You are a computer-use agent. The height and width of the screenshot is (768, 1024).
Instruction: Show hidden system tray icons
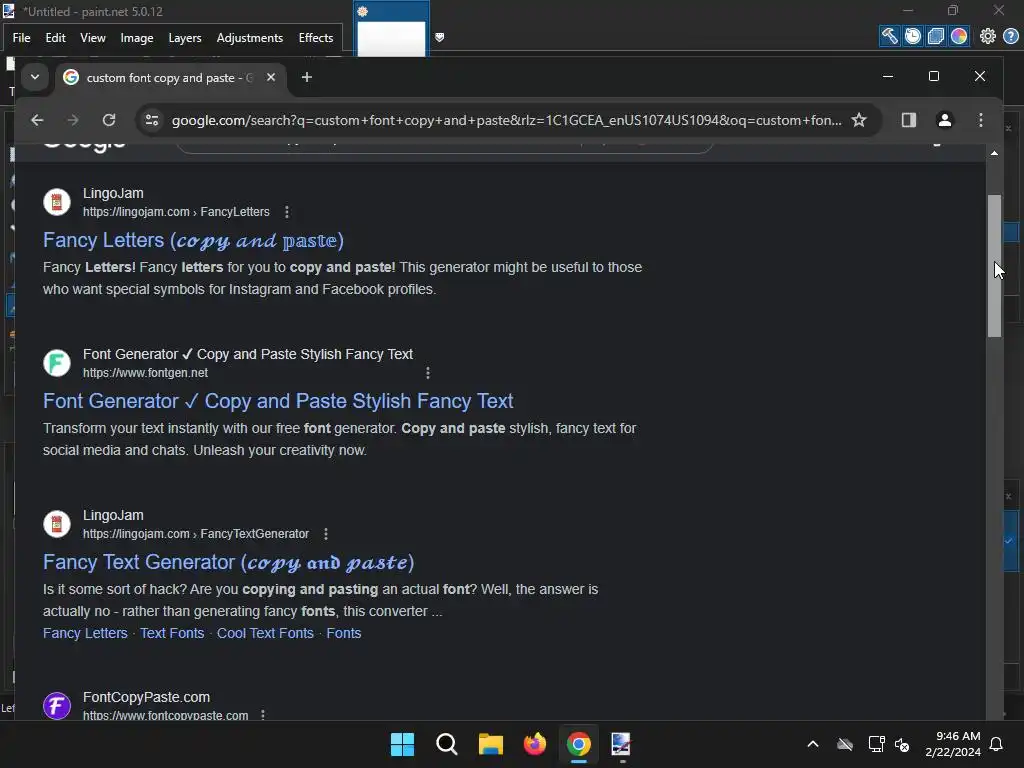812,744
